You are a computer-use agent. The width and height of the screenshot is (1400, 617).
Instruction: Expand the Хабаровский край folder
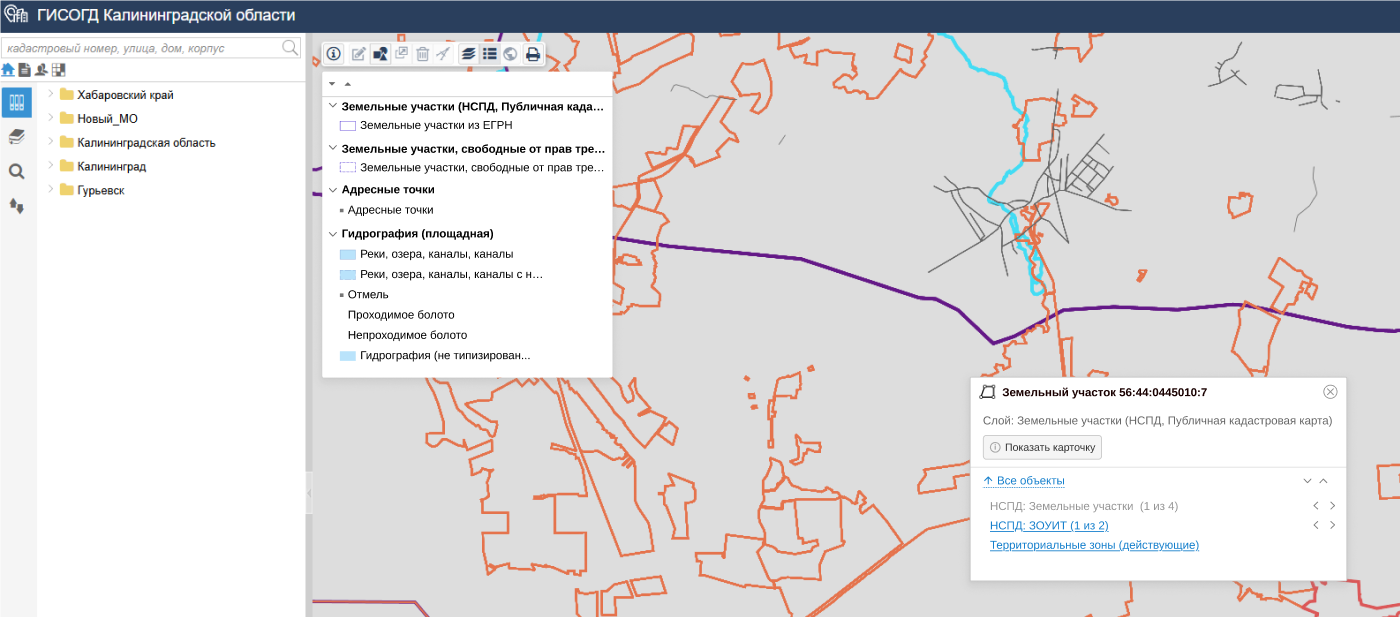tap(50, 94)
